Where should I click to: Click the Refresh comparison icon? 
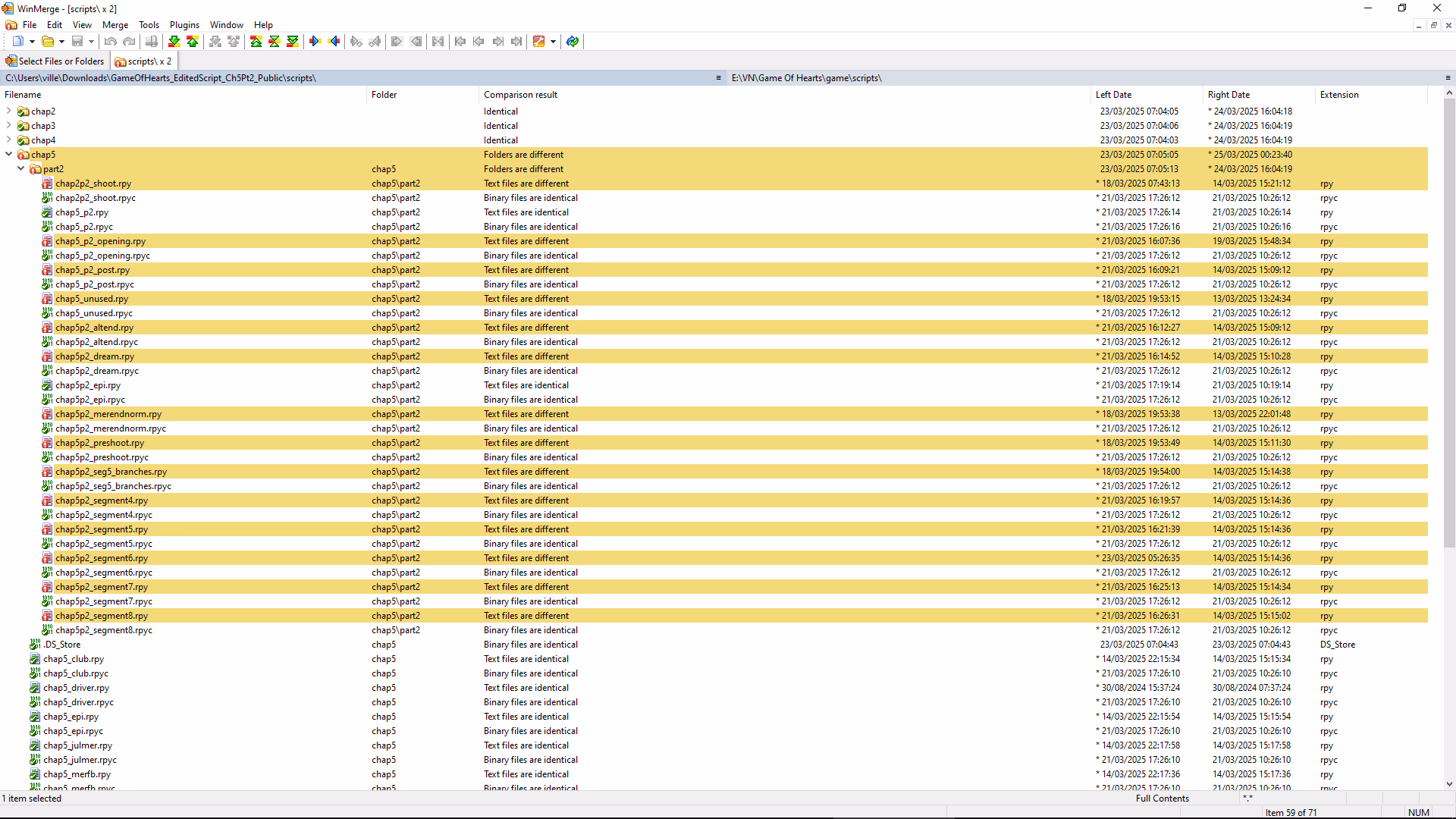[573, 42]
